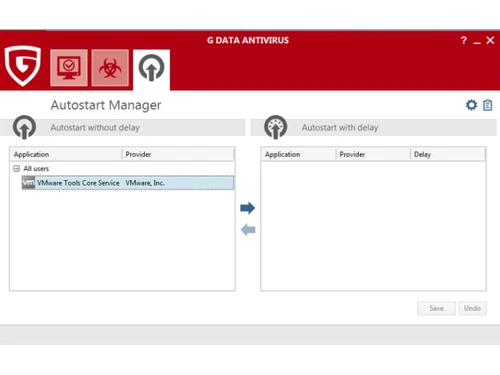Viewport: 500px width, 375px height.
Task: Click the Autostart without delay icon
Action: (x=24, y=127)
